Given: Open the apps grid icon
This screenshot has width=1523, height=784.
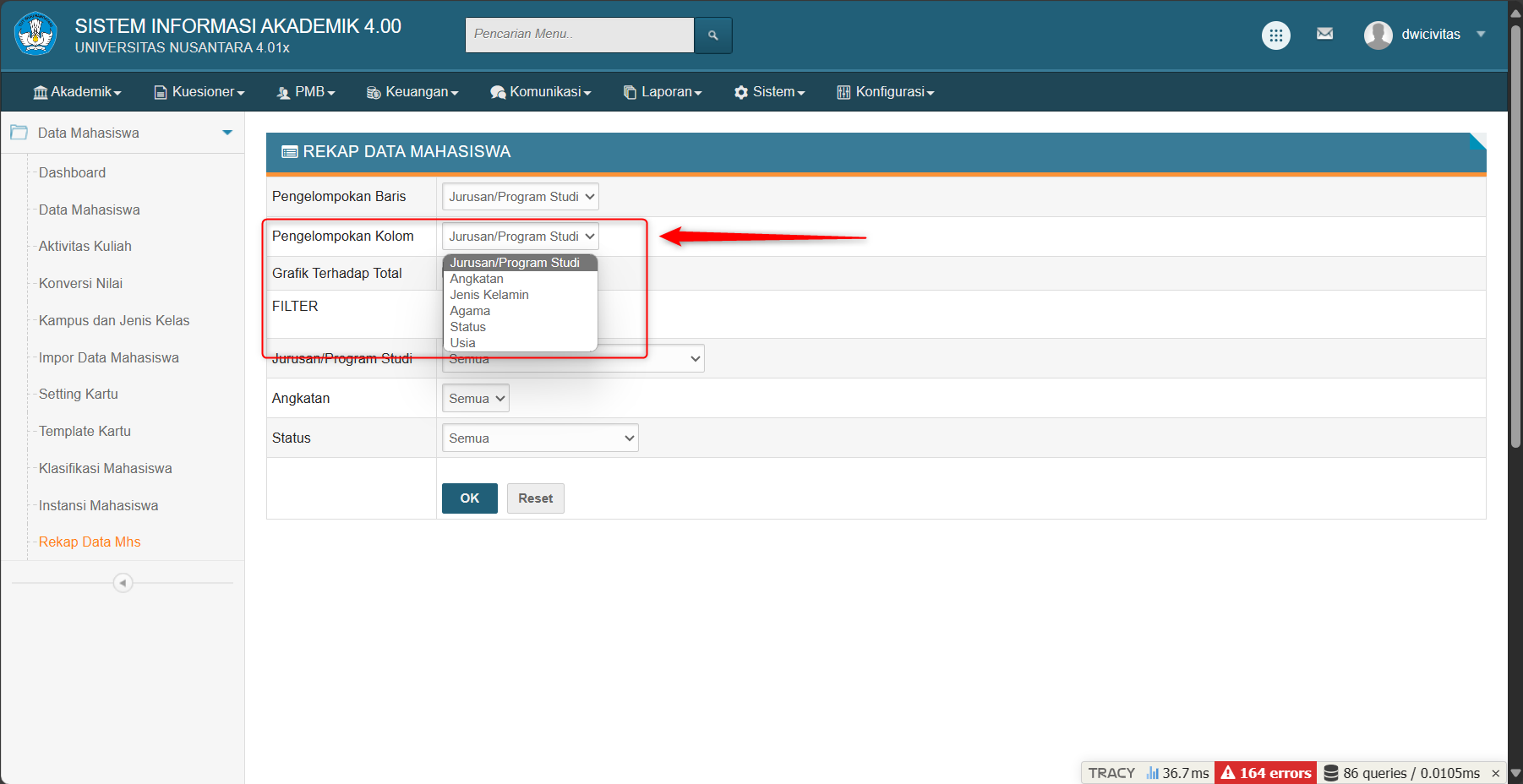Looking at the screenshot, I should tap(1275, 35).
